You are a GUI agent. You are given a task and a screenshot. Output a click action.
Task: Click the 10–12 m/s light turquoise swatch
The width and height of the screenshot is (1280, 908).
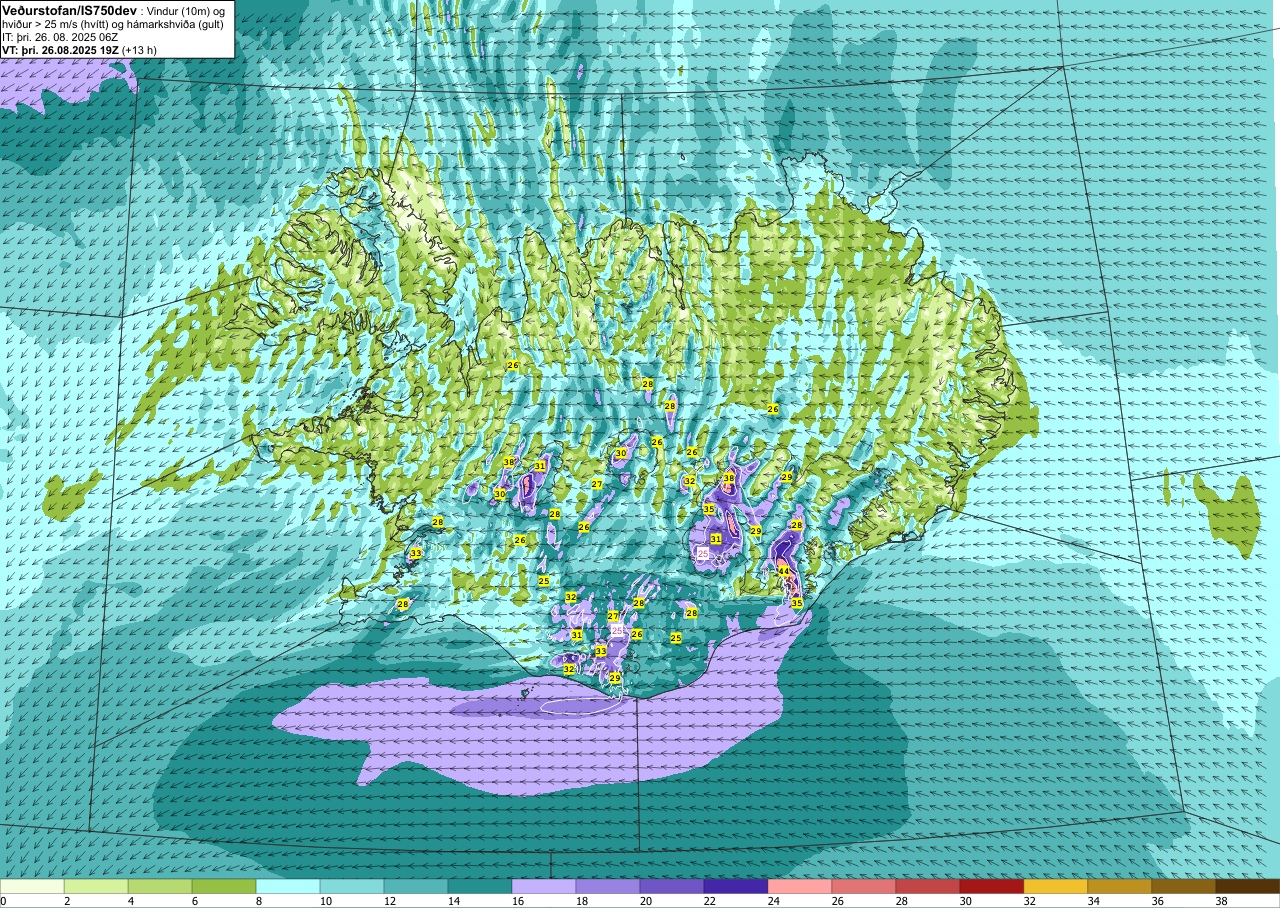pos(352,886)
